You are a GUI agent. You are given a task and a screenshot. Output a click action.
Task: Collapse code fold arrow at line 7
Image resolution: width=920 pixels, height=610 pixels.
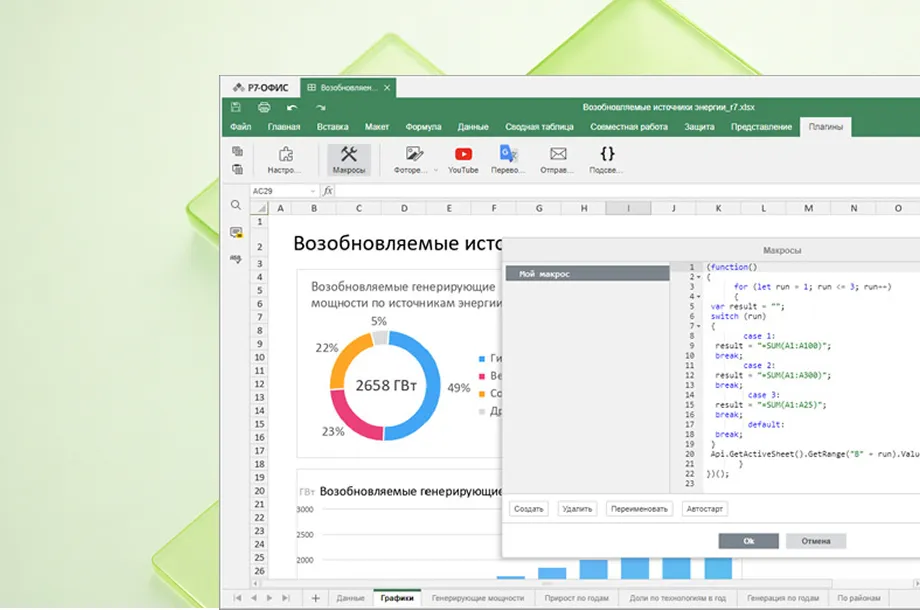(x=699, y=326)
